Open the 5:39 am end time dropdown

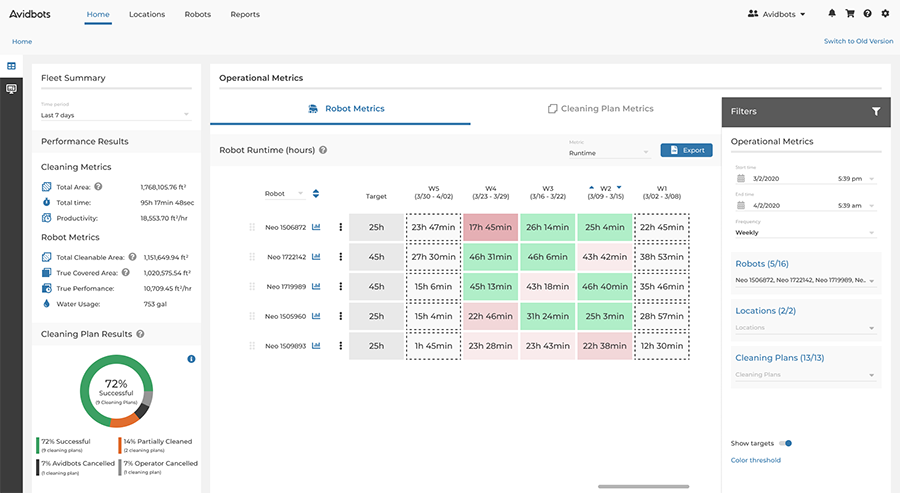(x=856, y=205)
